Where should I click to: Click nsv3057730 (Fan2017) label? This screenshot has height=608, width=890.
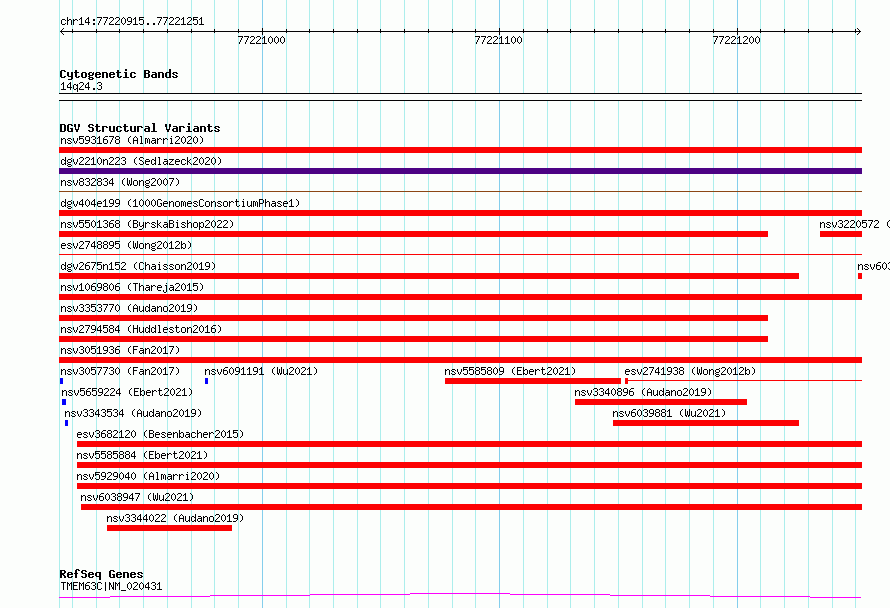[120, 371]
